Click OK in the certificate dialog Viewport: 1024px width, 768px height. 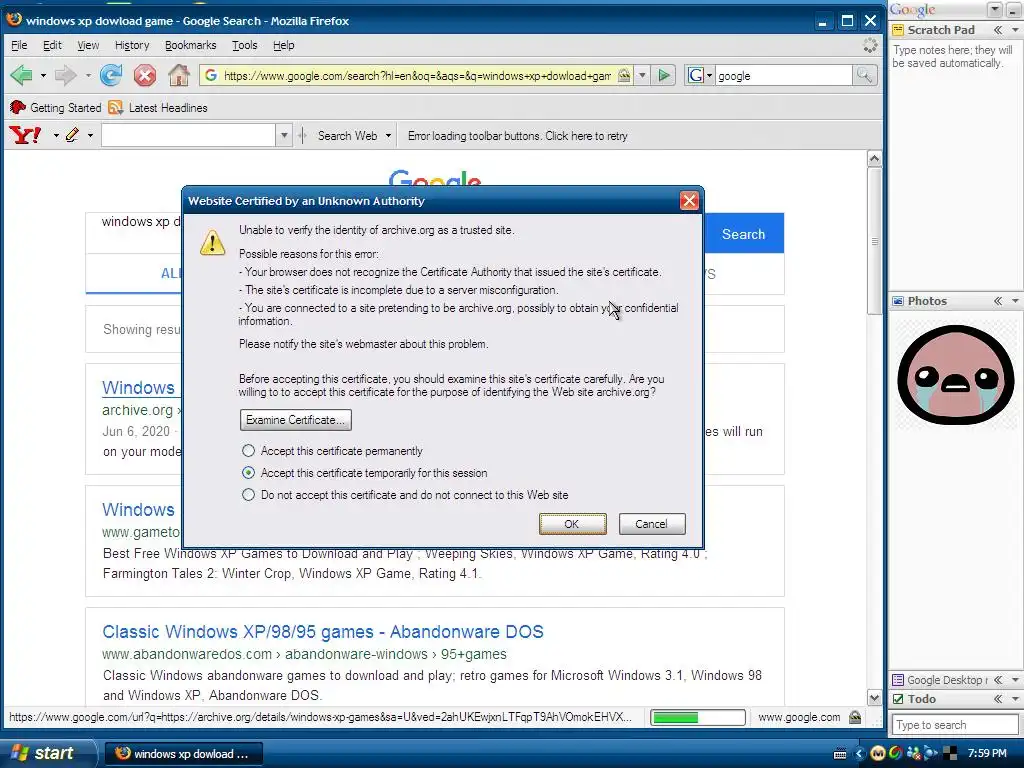(x=573, y=524)
